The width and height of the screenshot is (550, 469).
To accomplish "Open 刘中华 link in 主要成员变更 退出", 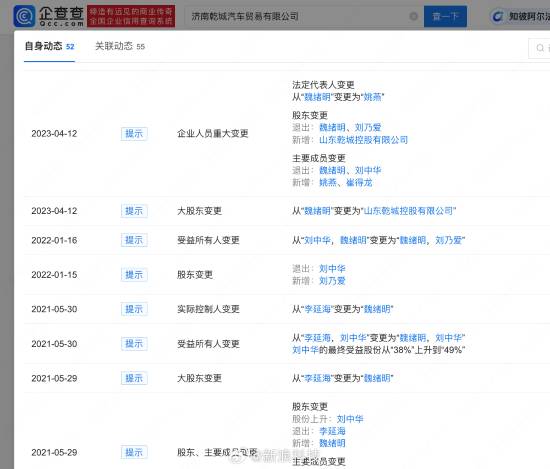I will (x=368, y=170).
